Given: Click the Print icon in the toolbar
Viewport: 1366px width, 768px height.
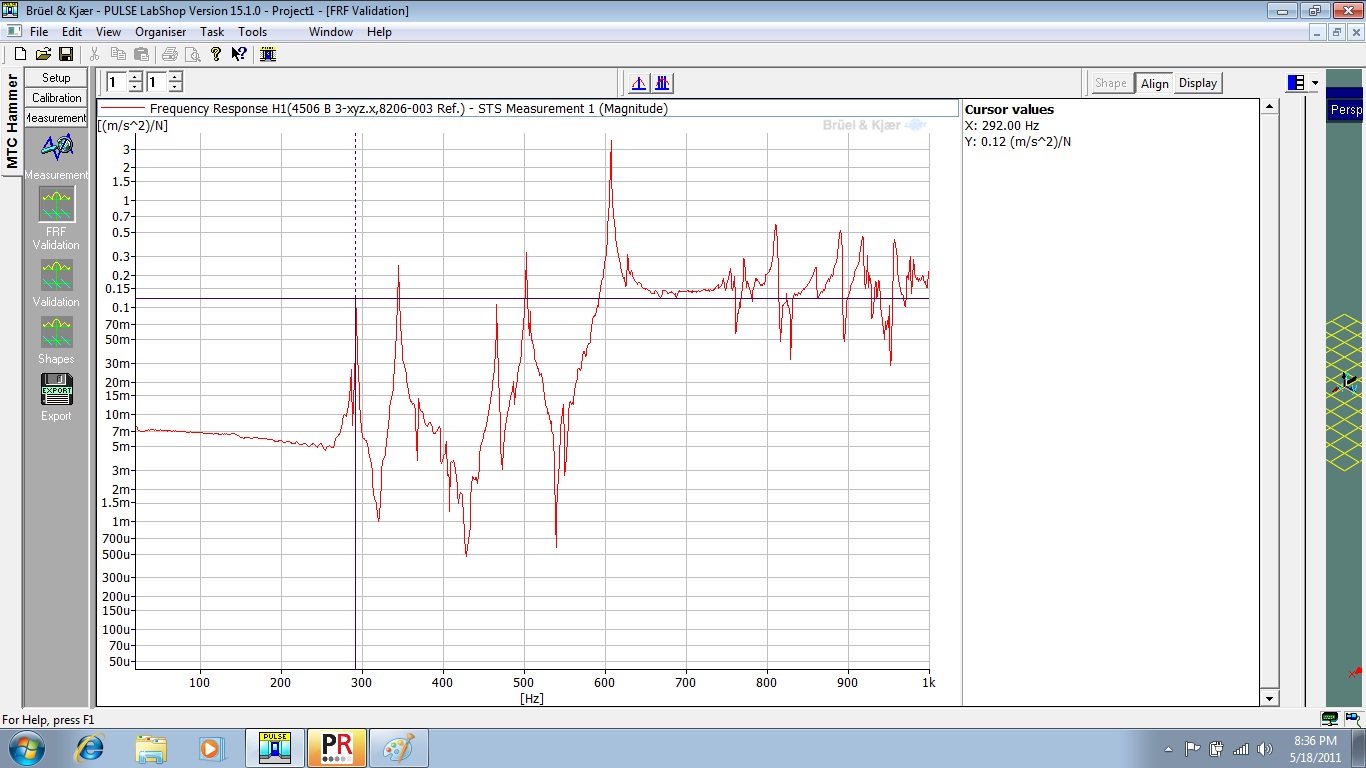Looking at the screenshot, I should point(170,54).
